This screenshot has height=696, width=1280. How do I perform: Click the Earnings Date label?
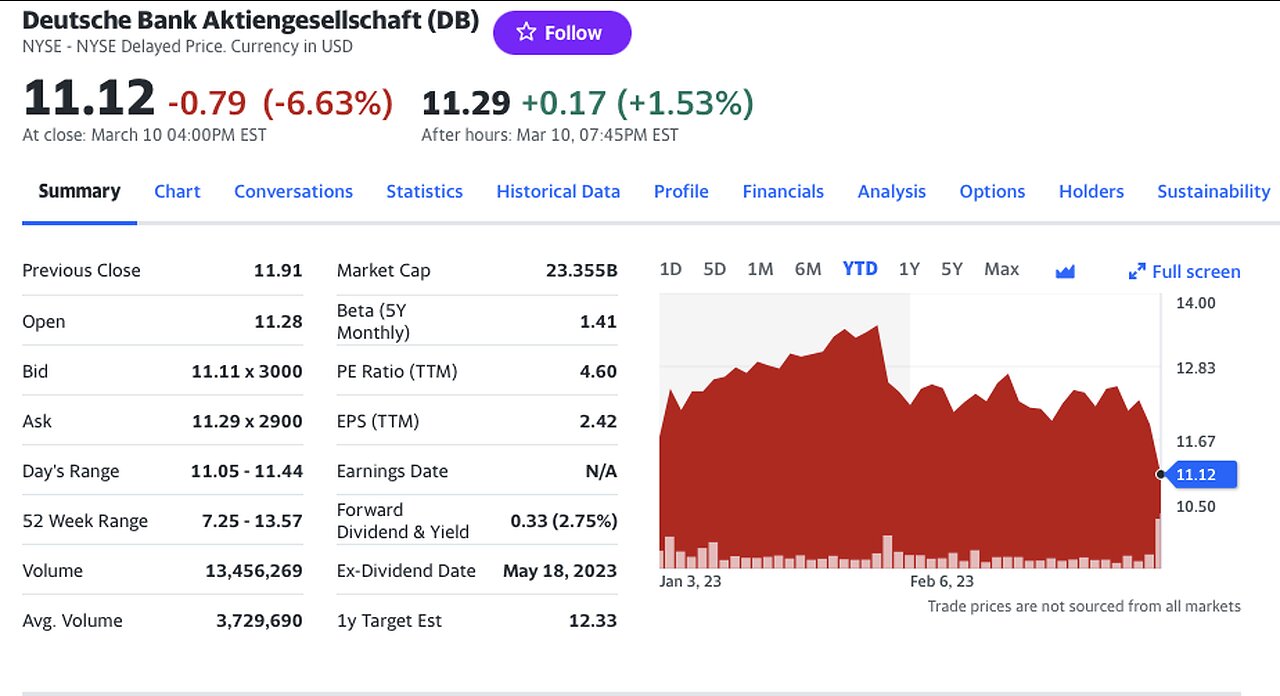coord(392,471)
